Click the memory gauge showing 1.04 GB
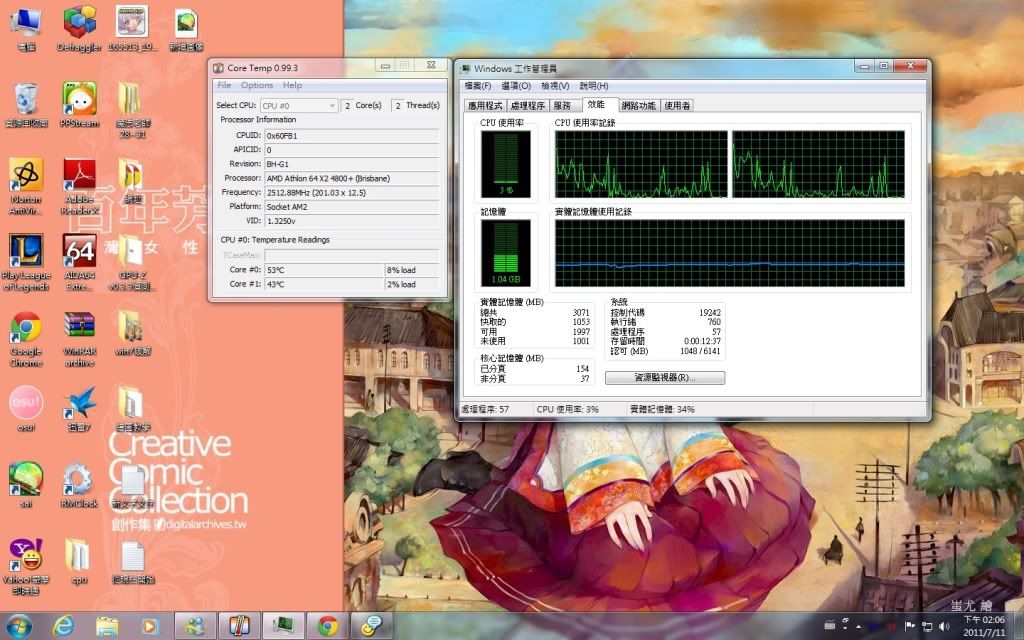The image size is (1024, 640). coord(506,253)
